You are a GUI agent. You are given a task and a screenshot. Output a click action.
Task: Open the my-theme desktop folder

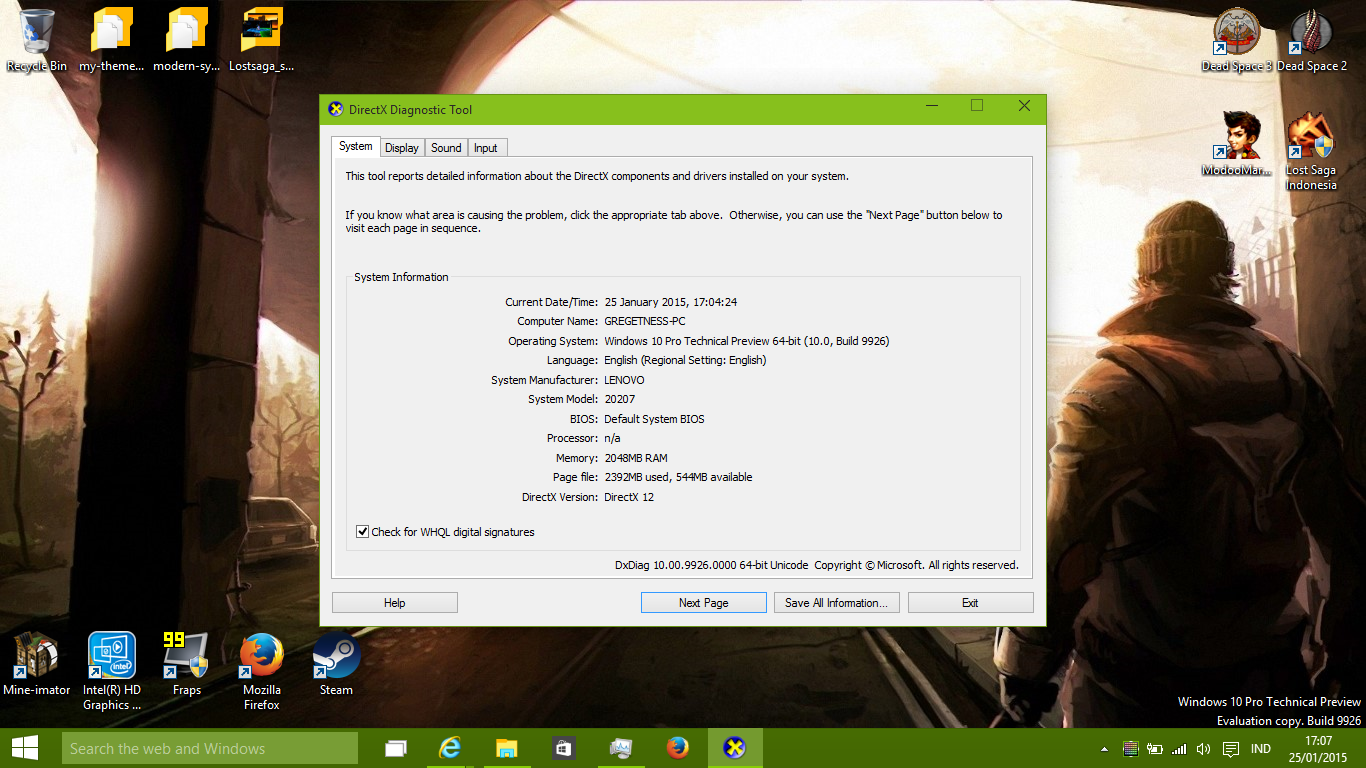click(111, 40)
